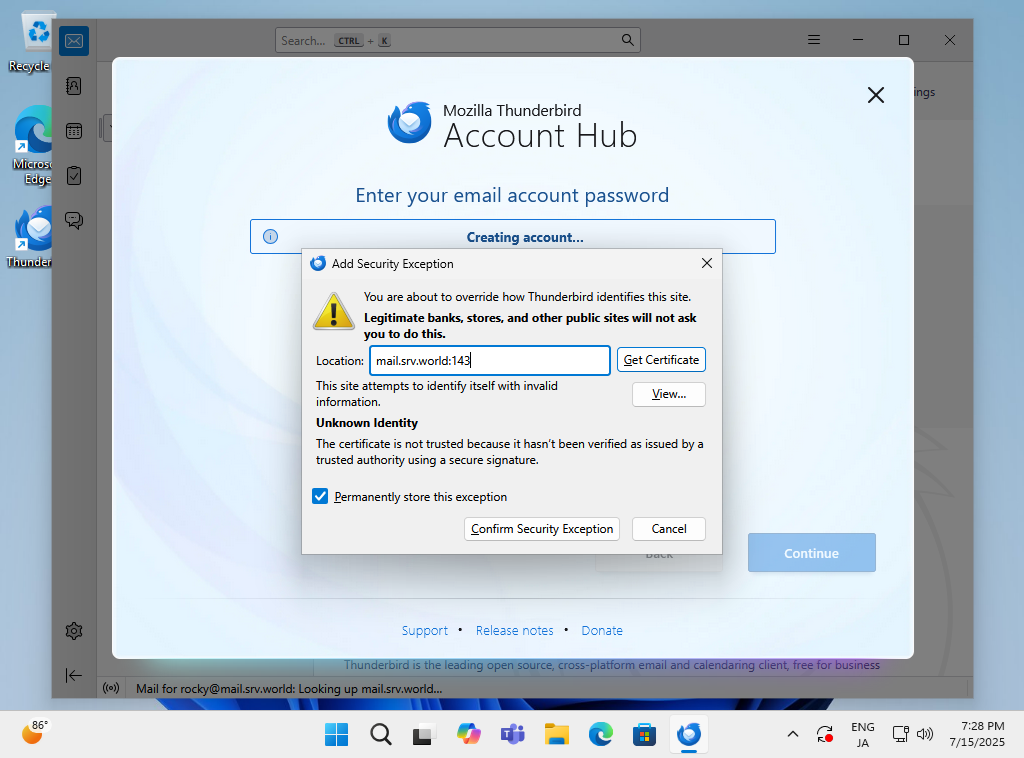Click the Thunderbird taskbar icon
Viewport: 1024px width, 758px height.
click(x=689, y=734)
